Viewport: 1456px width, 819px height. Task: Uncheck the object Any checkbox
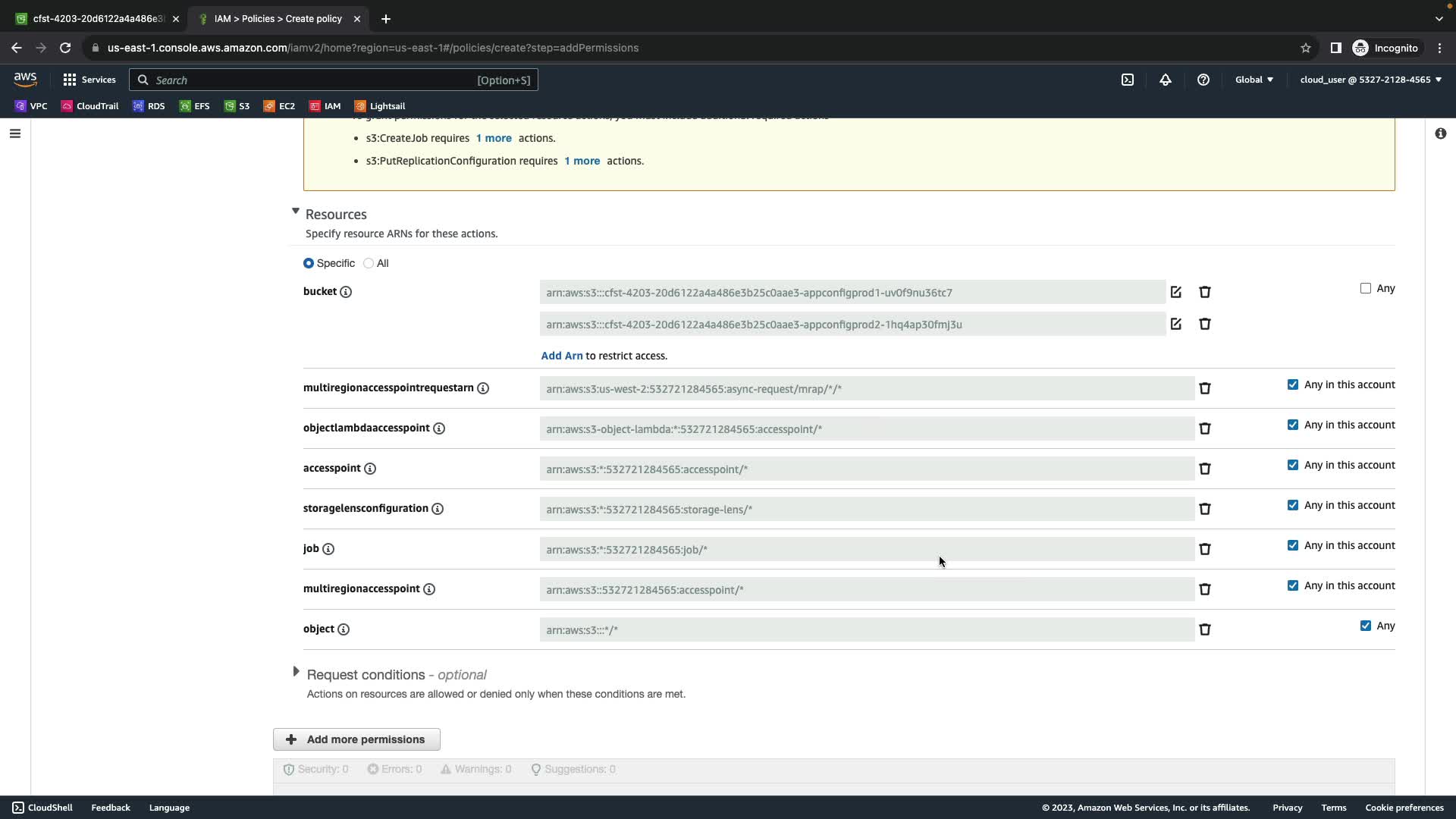1365,626
